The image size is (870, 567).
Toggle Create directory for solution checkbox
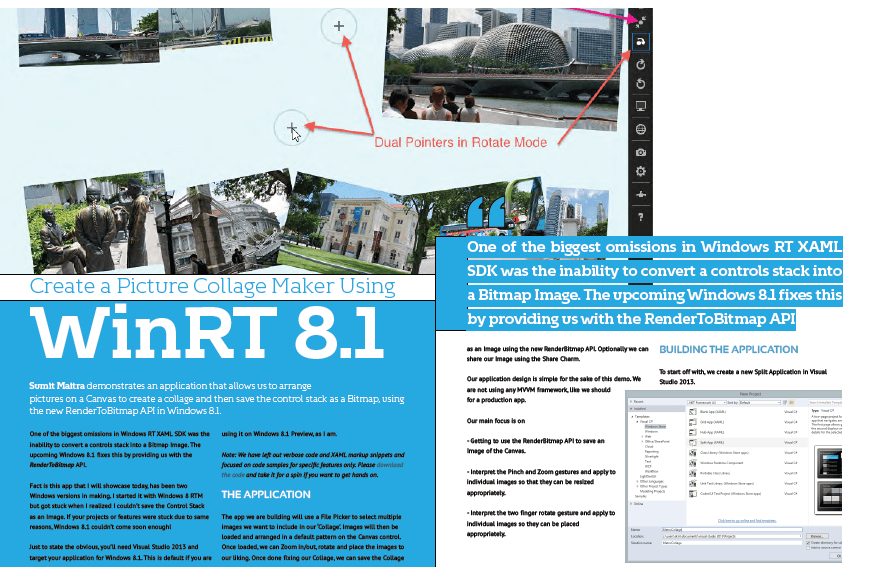808,543
